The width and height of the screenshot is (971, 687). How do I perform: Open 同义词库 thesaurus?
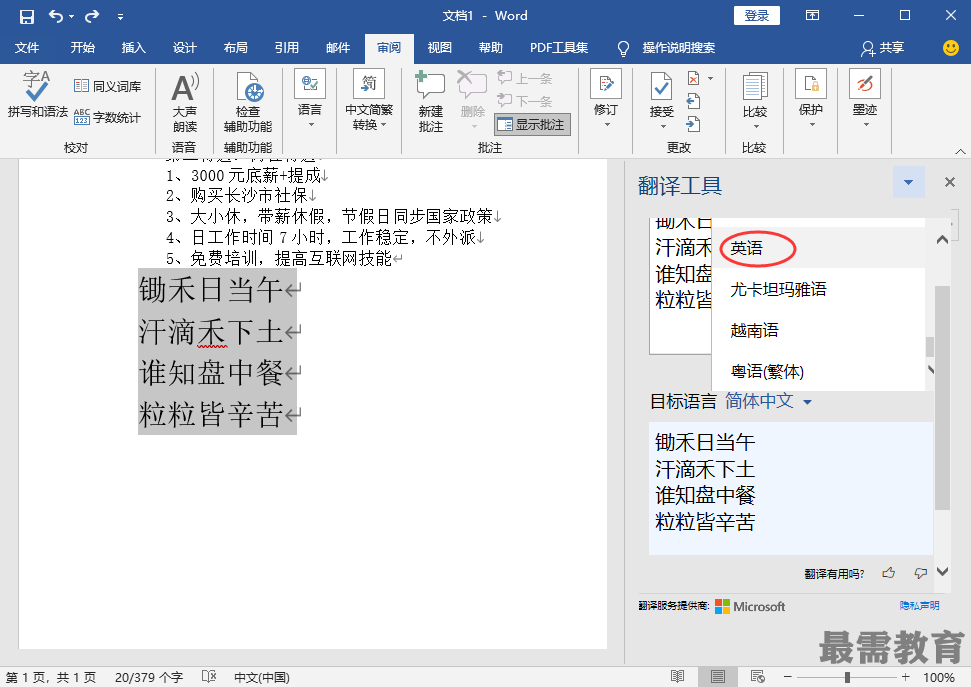pos(108,86)
